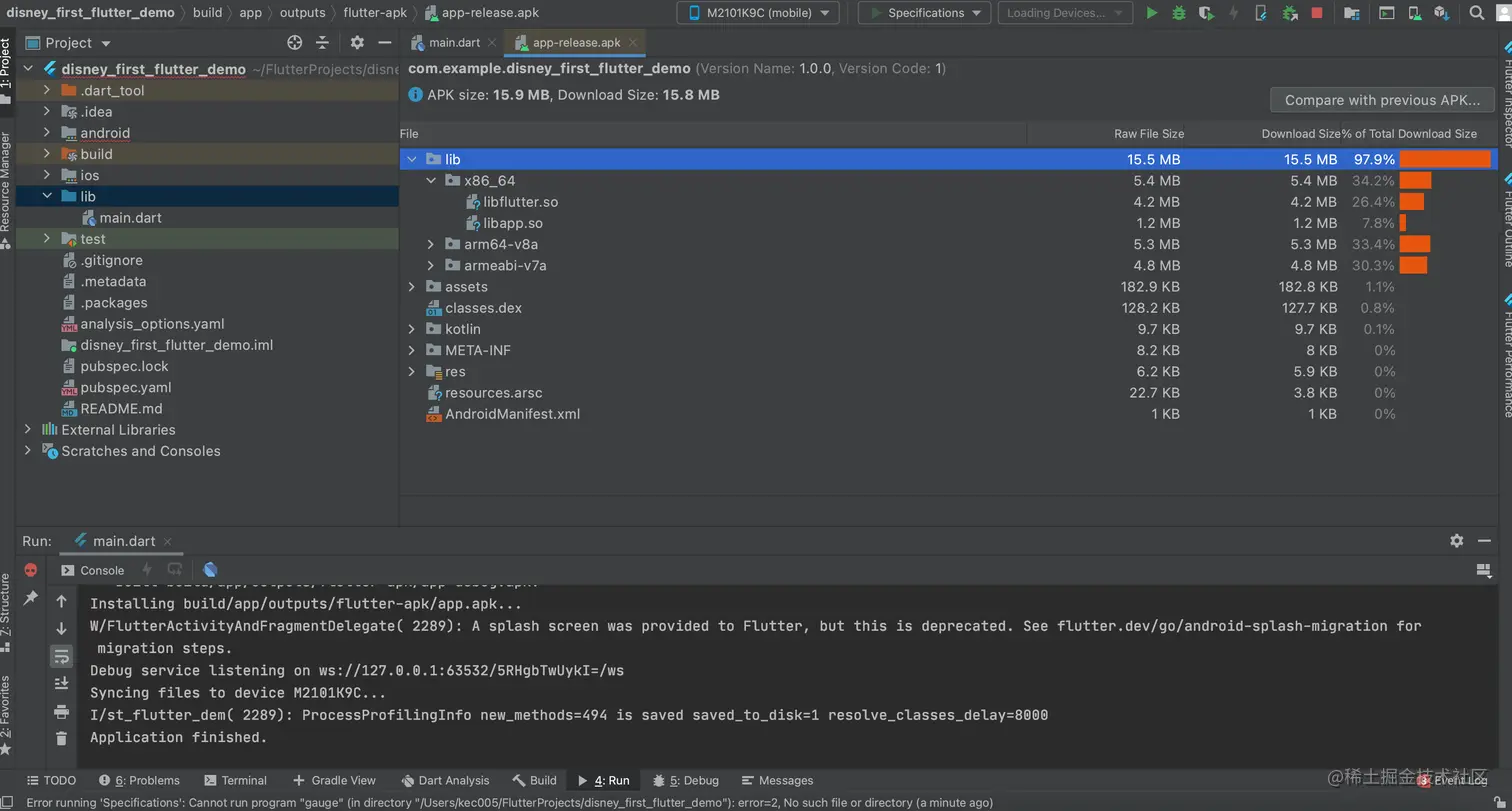The height and width of the screenshot is (811, 1512).
Task: Open the Messages tool window
Action: 776,780
